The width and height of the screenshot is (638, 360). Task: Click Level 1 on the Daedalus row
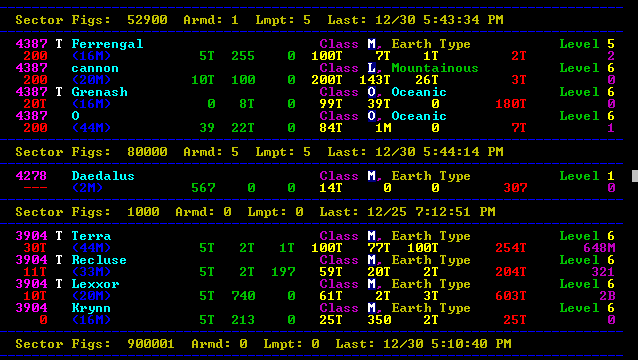(587, 176)
